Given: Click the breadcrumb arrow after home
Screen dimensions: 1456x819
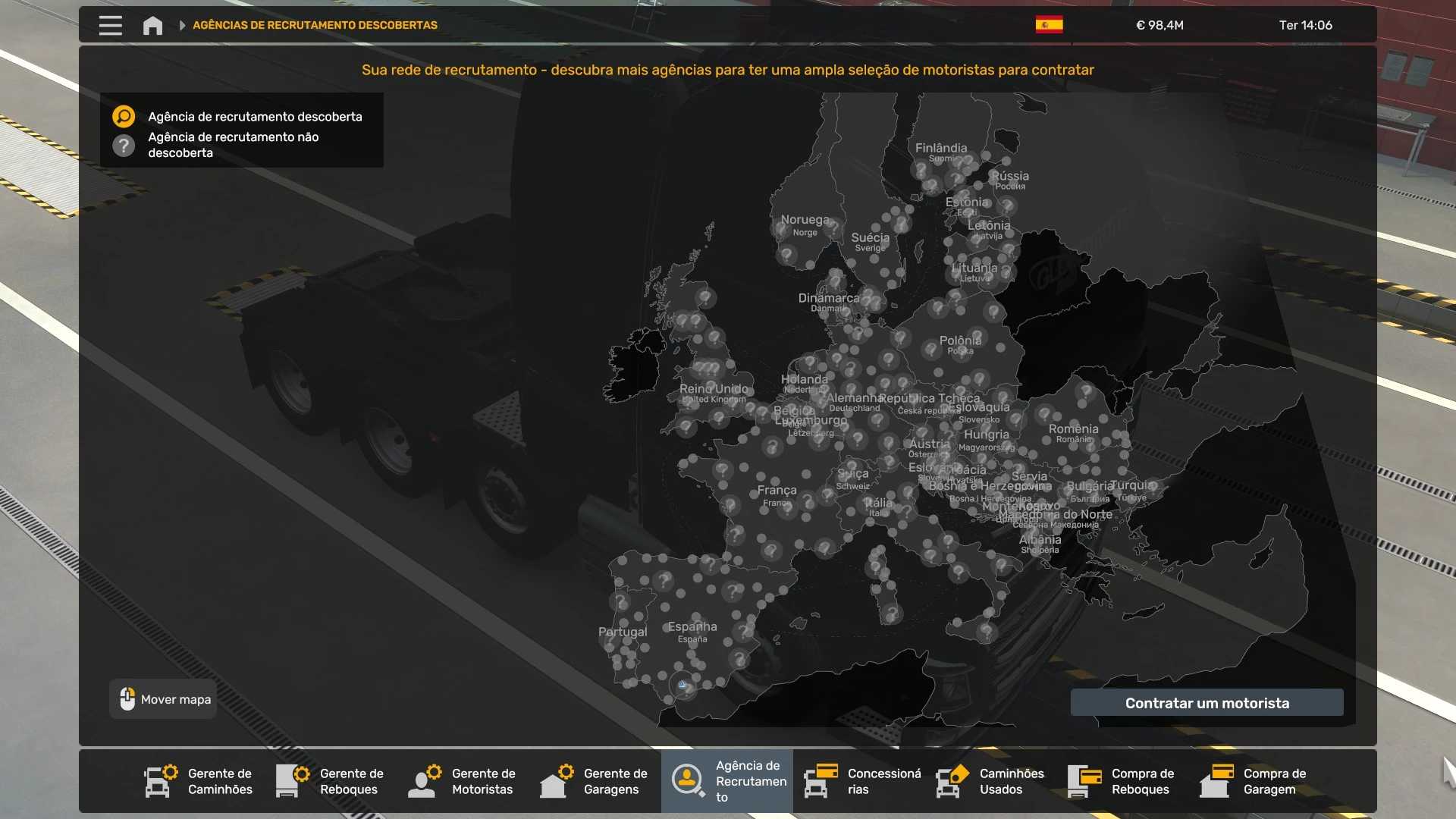Looking at the screenshot, I should tap(182, 25).
